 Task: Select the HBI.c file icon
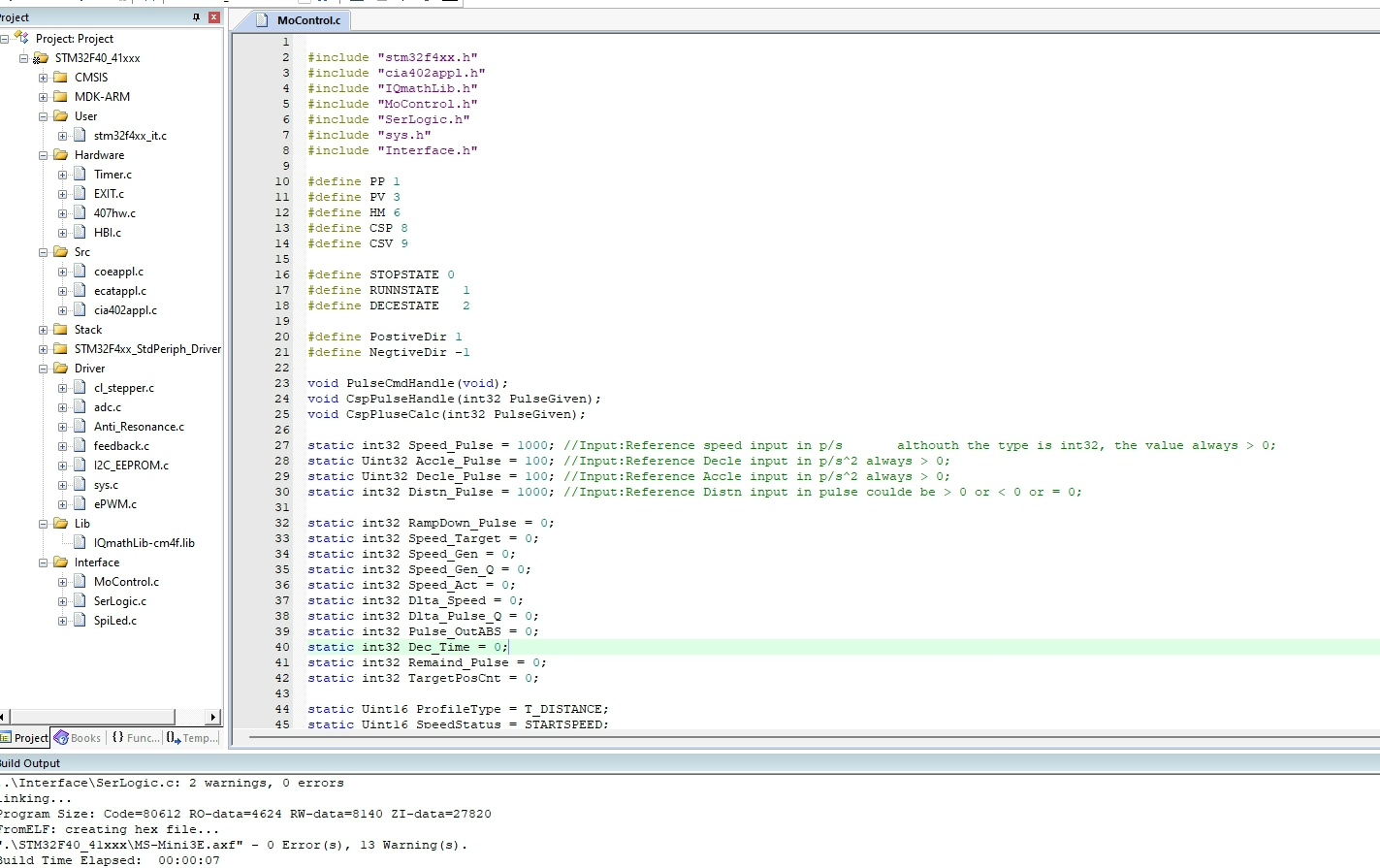[80, 233]
